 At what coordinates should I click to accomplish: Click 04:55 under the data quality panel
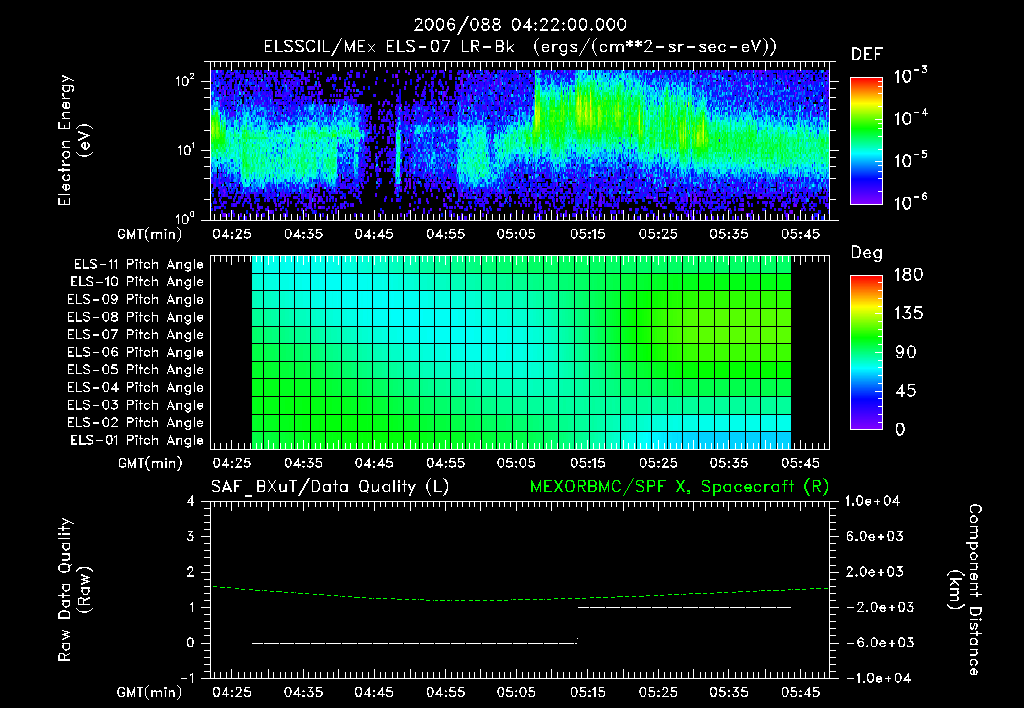(445, 692)
